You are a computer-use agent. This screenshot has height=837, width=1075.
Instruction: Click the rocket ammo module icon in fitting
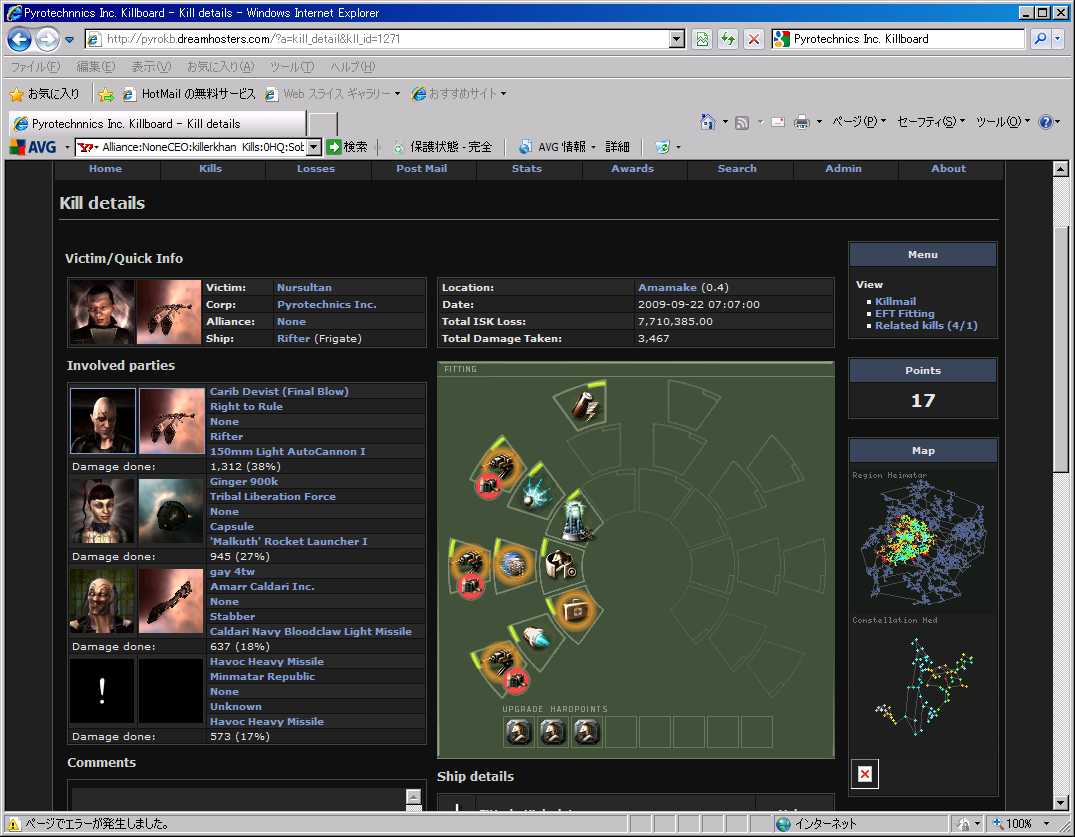pyautogui.click(x=538, y=638)
